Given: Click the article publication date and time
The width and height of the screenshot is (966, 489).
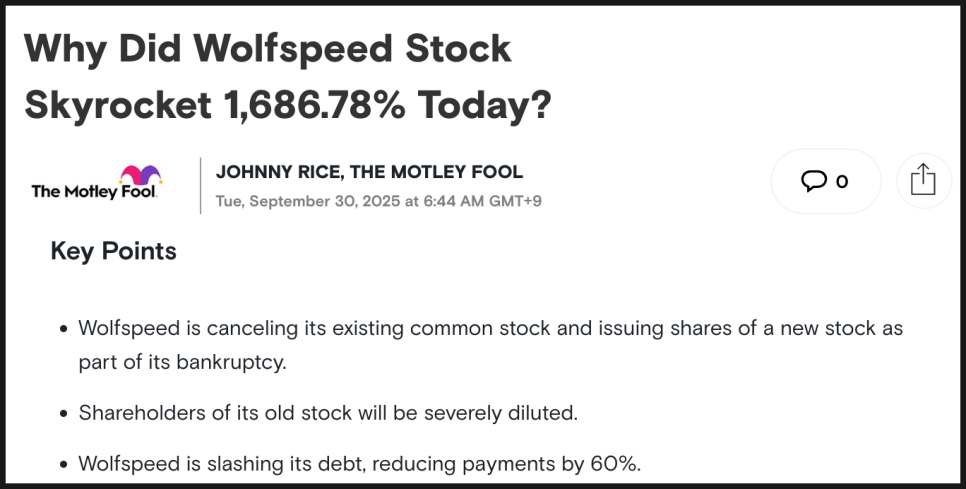Looking at the screenshot, I should (x=378, y=201).
